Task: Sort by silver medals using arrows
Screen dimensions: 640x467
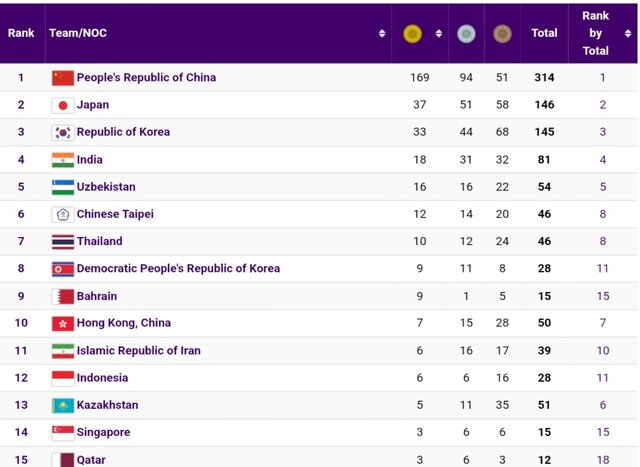Action: tap(483, 34)
